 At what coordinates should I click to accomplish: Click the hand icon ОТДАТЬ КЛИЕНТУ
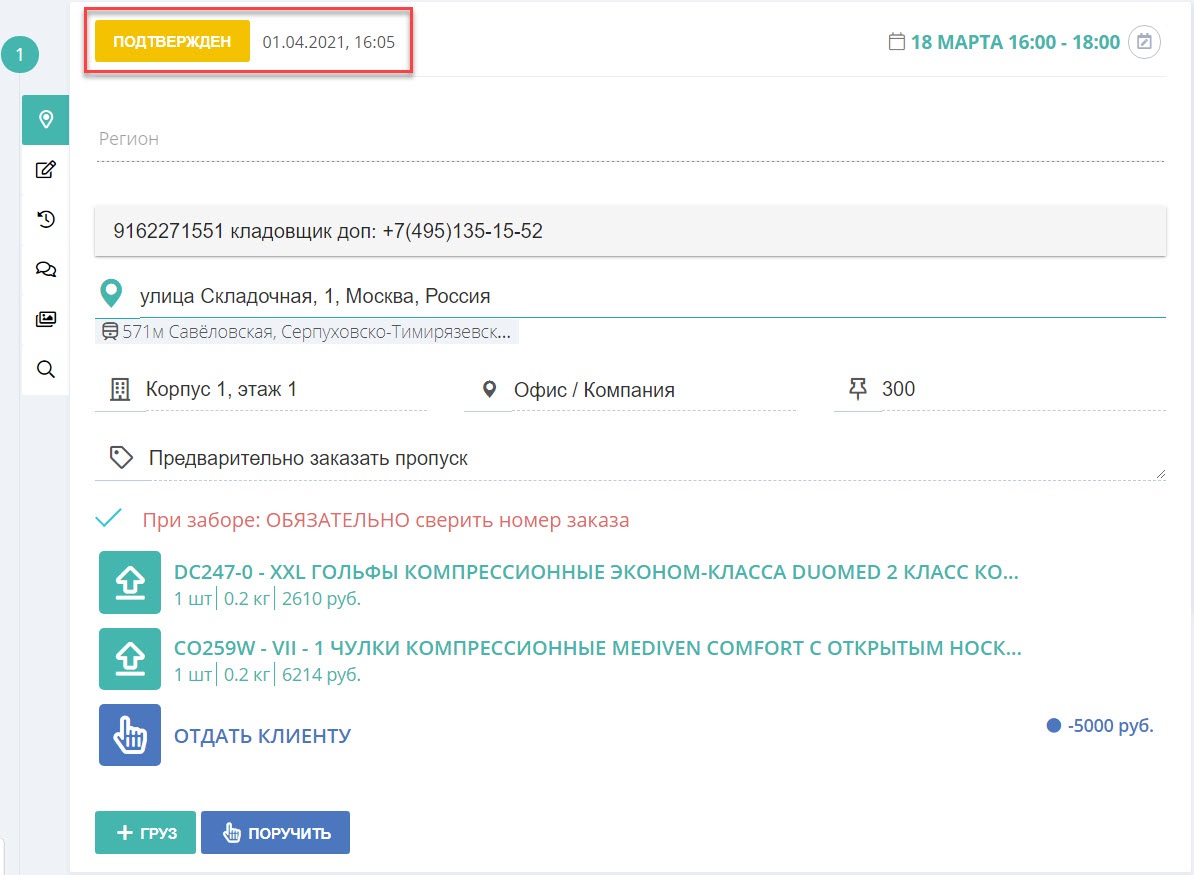(129, 735)
